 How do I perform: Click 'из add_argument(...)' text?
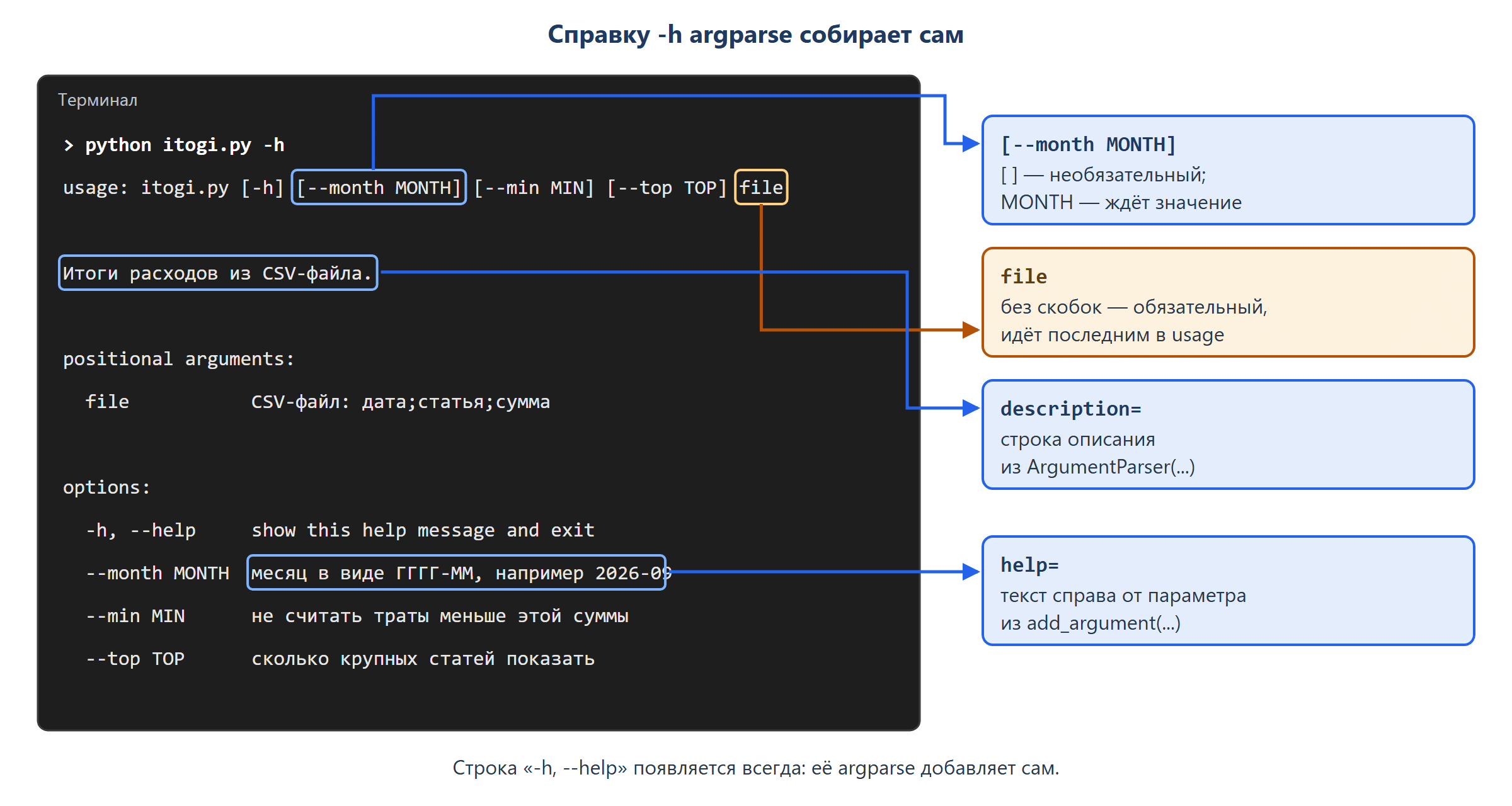tap(1091, 623)
